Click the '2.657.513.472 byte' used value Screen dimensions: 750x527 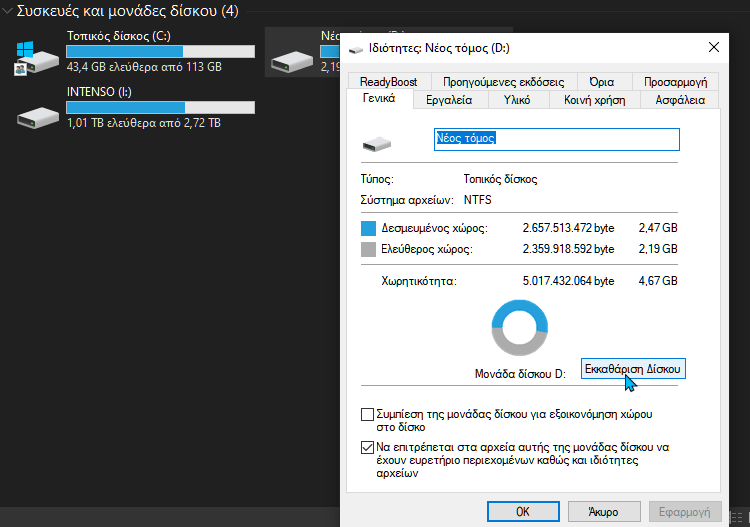tap(568, 228)
